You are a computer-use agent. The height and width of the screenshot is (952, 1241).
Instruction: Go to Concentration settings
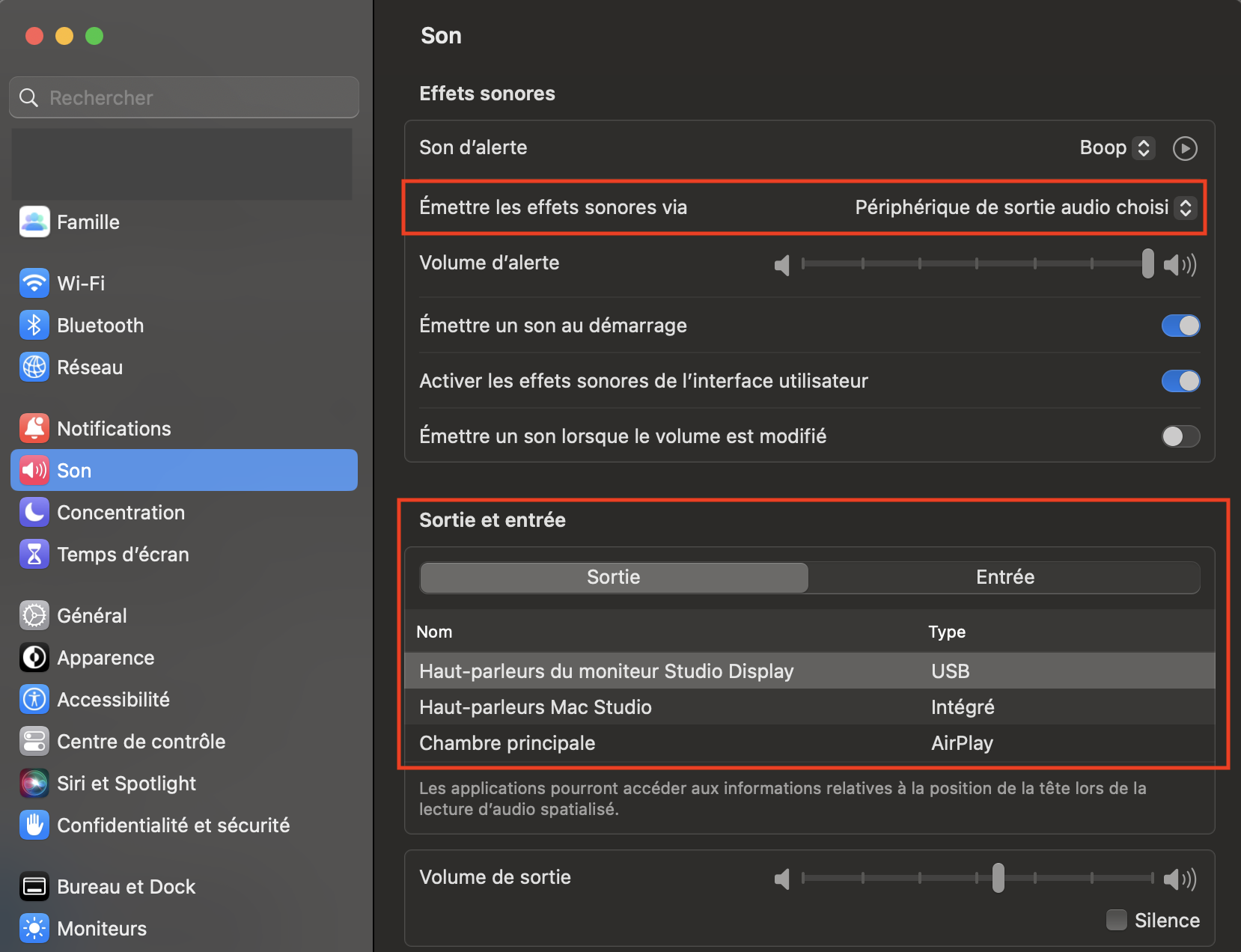[120, 513]
